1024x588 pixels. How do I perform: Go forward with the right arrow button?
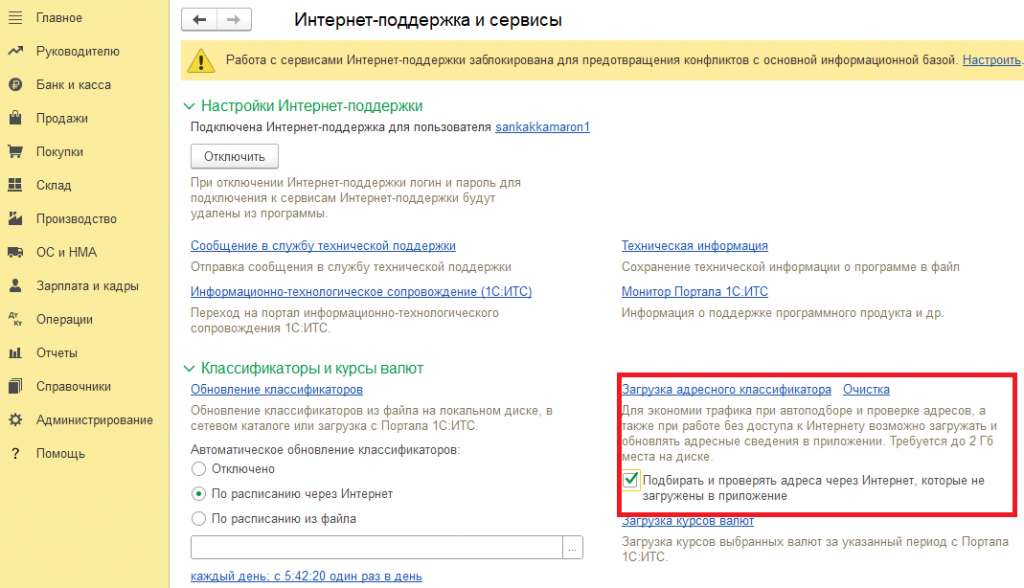pyautogui.click(x=234, y=20)
